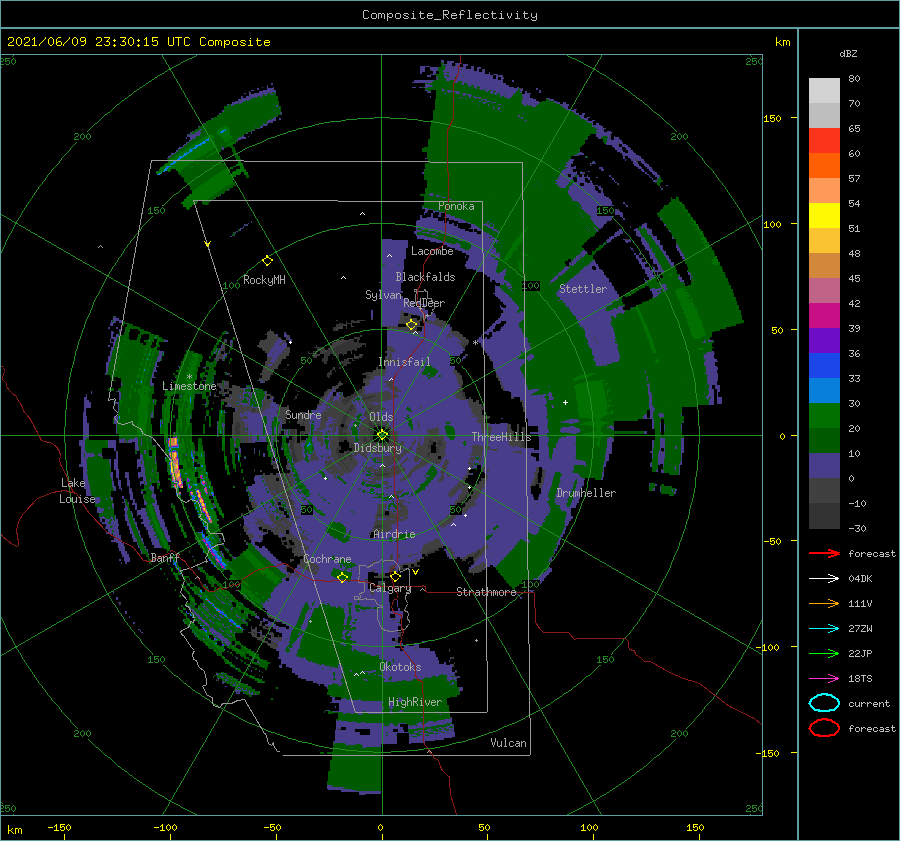Click the radar-site diamond between Olds and Didsbury
The width and height of the screenshot is (900, 841).
pos(382,435)
